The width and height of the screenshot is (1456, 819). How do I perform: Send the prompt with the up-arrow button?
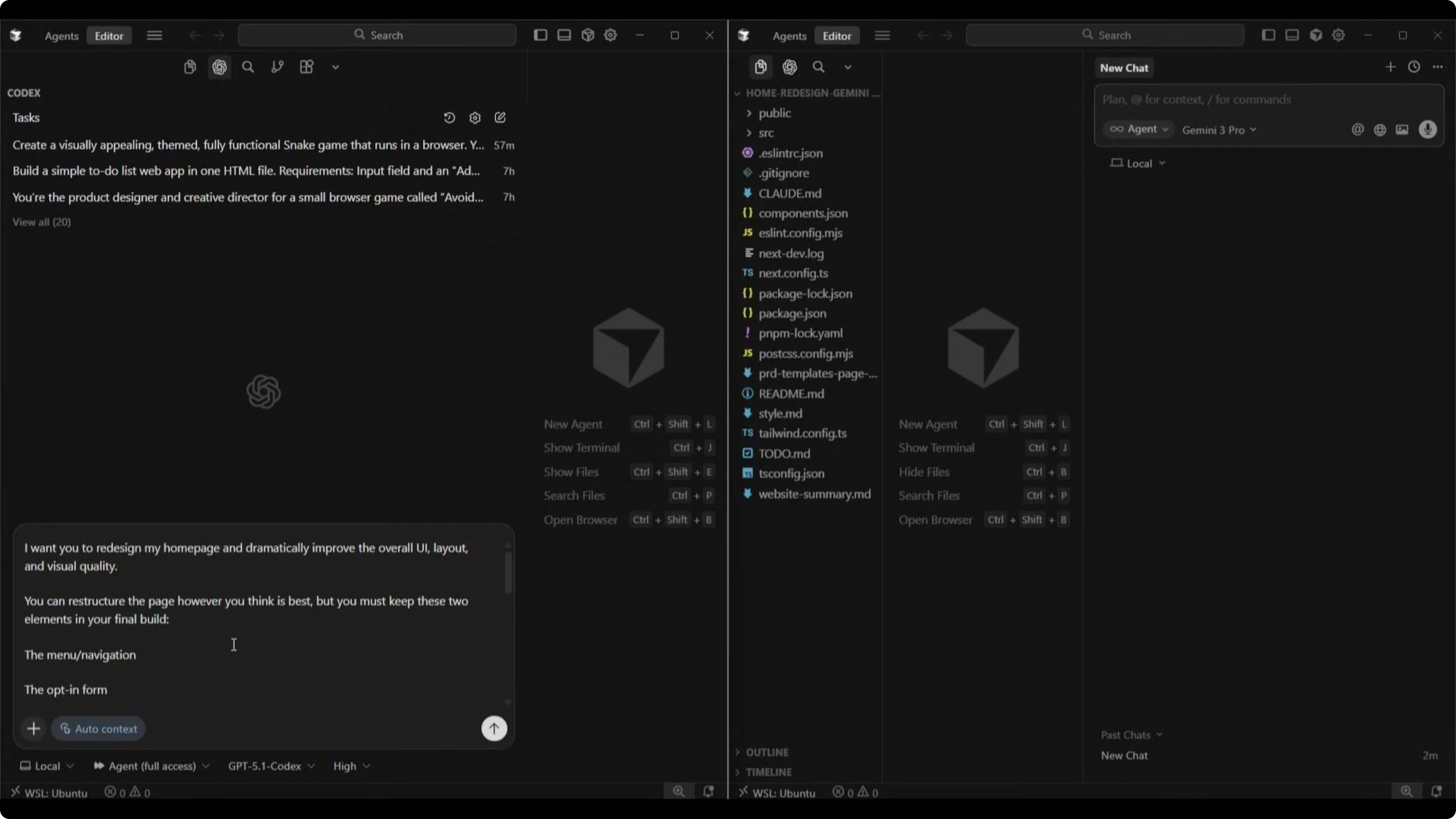(x=494, y=728)
